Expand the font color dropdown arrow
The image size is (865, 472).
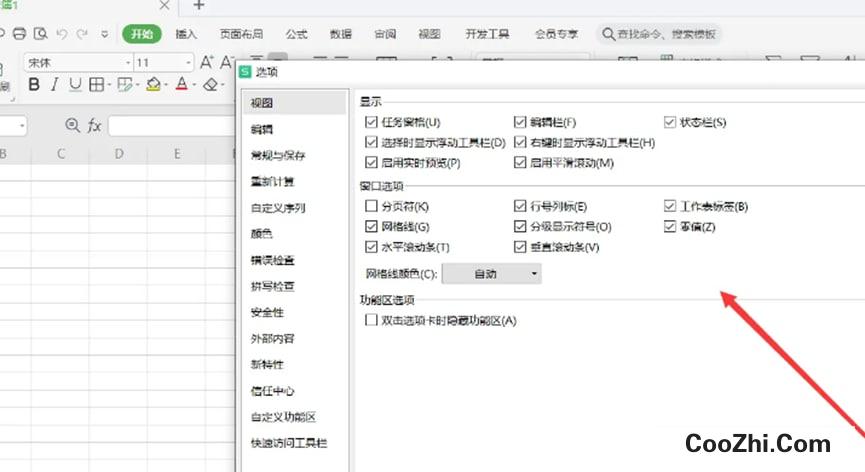point(194,85)
